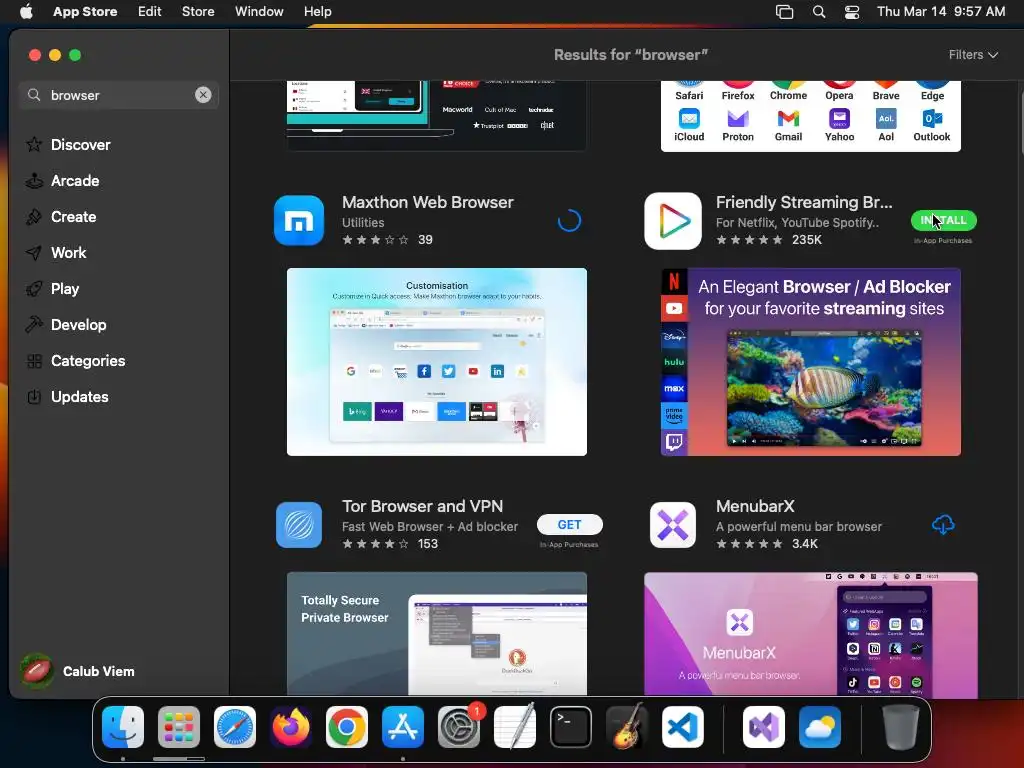View the Totally Secure Private Browser screenshot
Viewport: 1024px width, 768px height.
(x=437, y=633)
